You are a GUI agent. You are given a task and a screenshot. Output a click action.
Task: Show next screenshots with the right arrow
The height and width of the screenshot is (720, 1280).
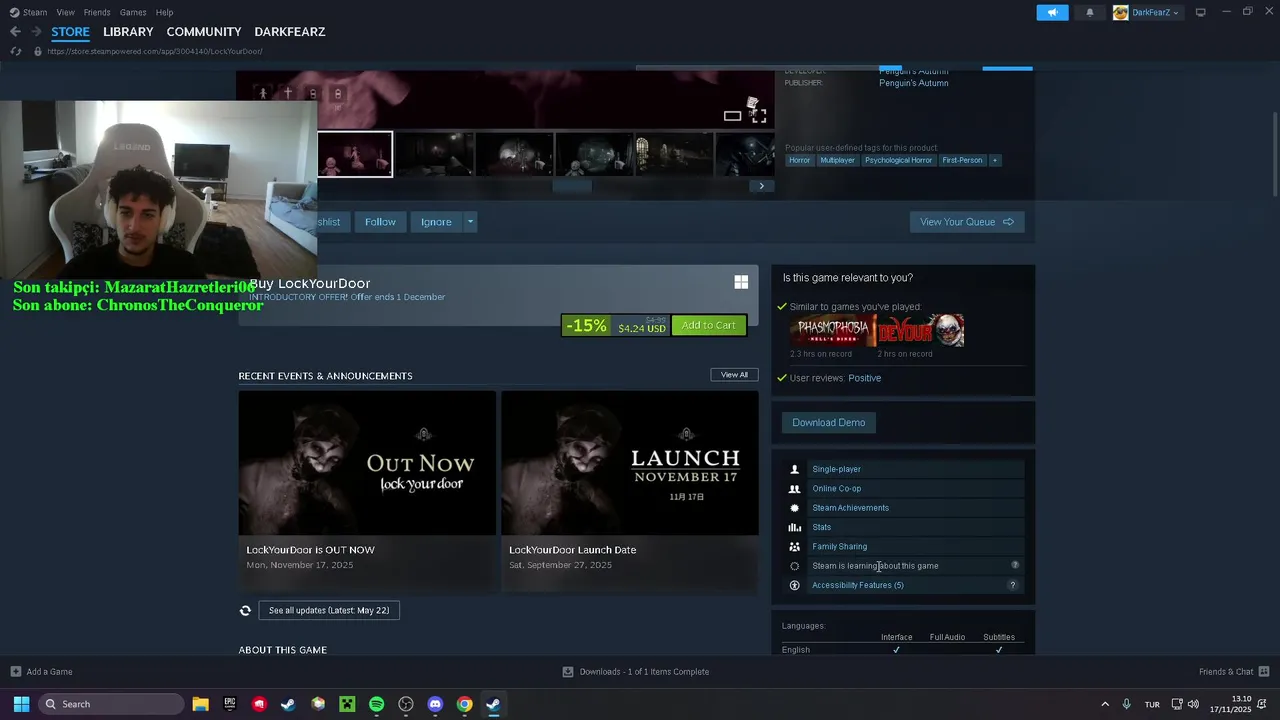point(761,185)
